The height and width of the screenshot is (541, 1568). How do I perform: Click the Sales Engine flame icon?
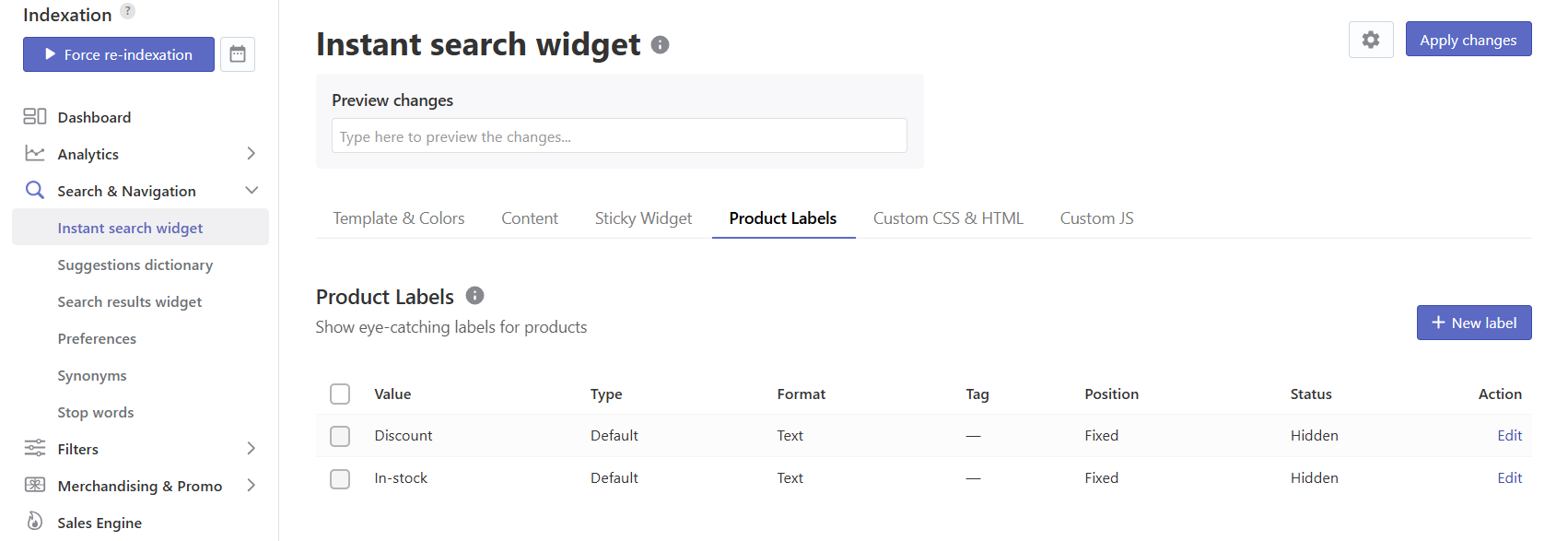(x=35, y=521)
